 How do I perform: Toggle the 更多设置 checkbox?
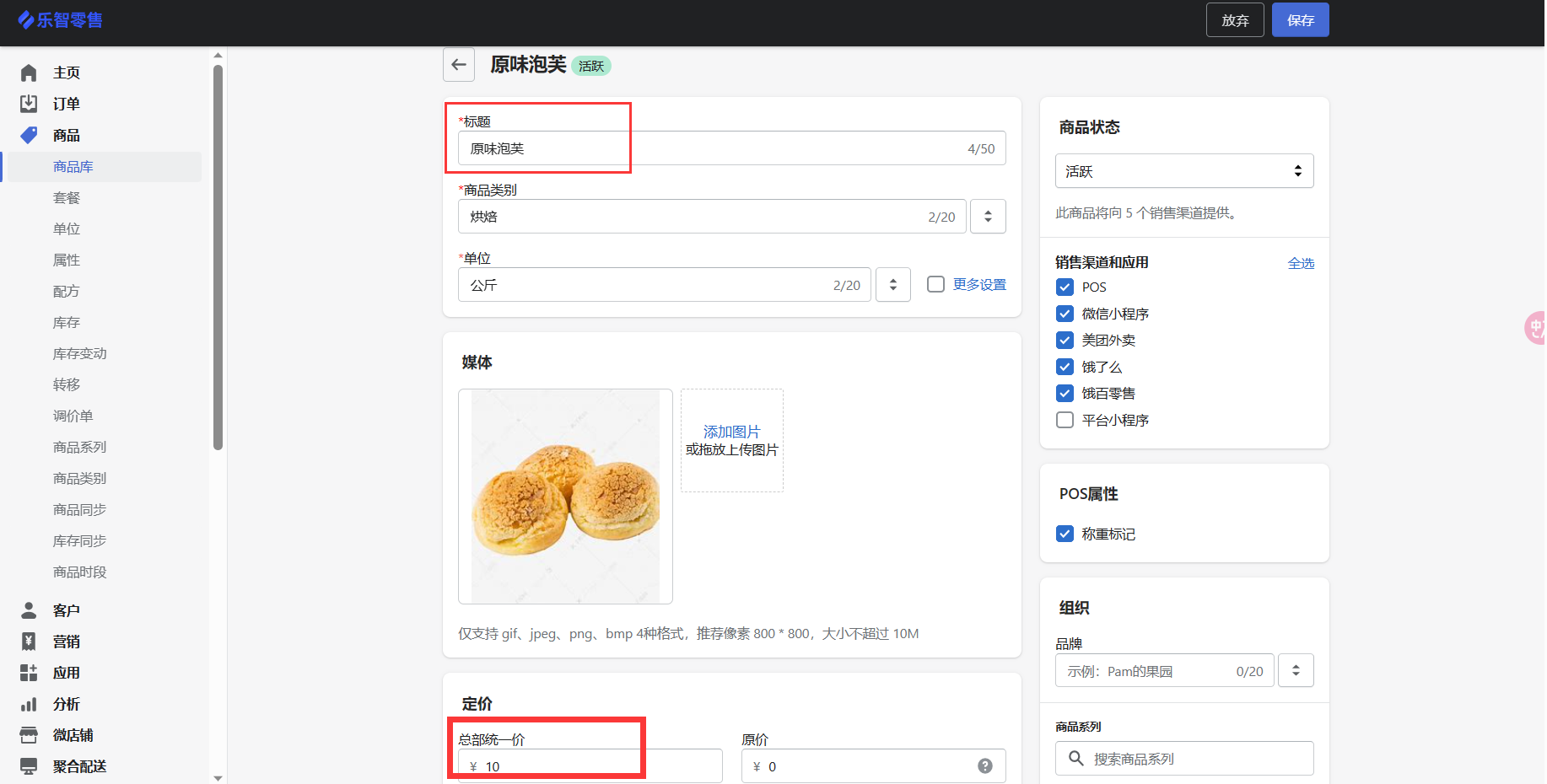935,284
